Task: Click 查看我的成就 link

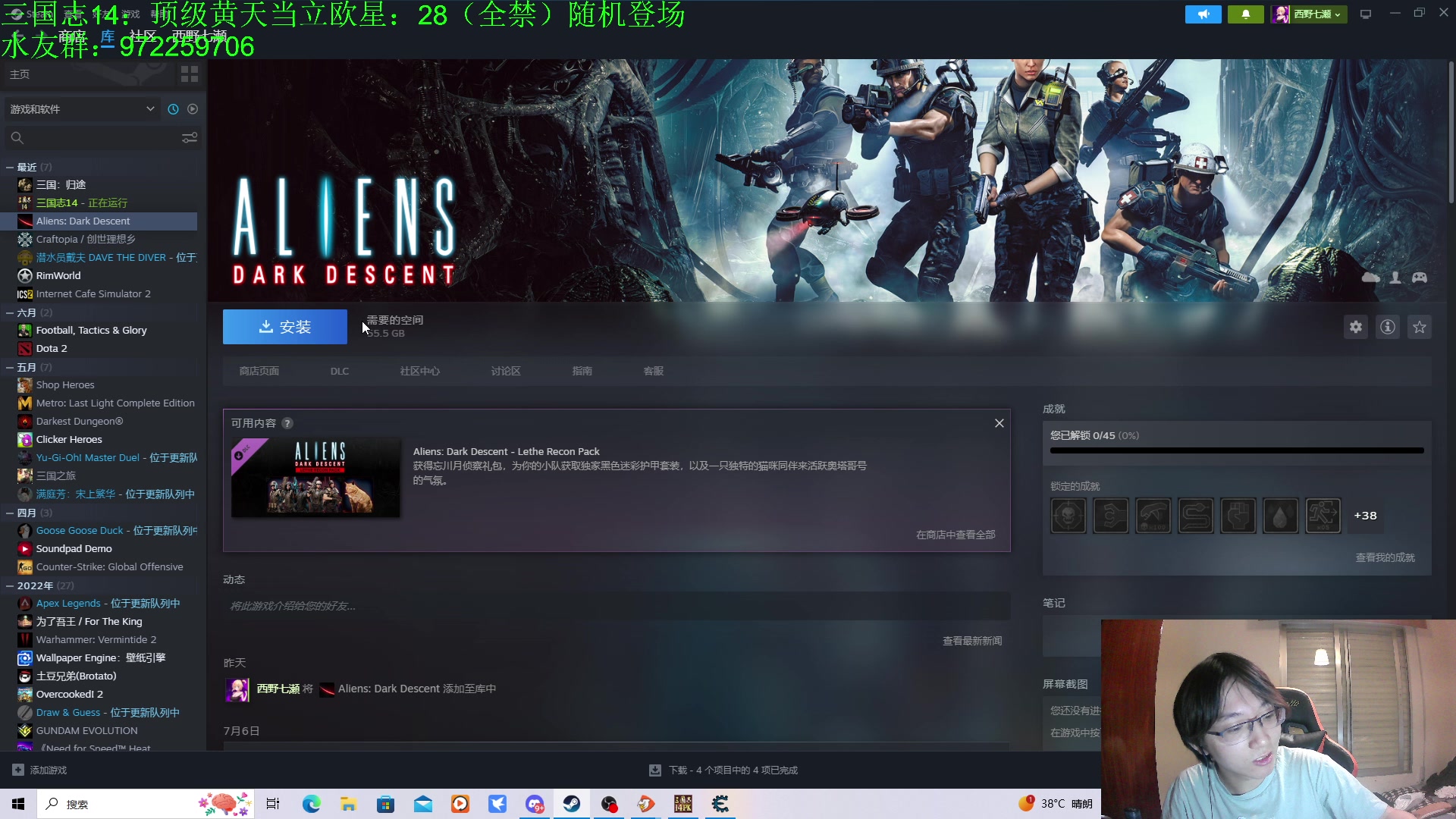Action: [1385, 557]
